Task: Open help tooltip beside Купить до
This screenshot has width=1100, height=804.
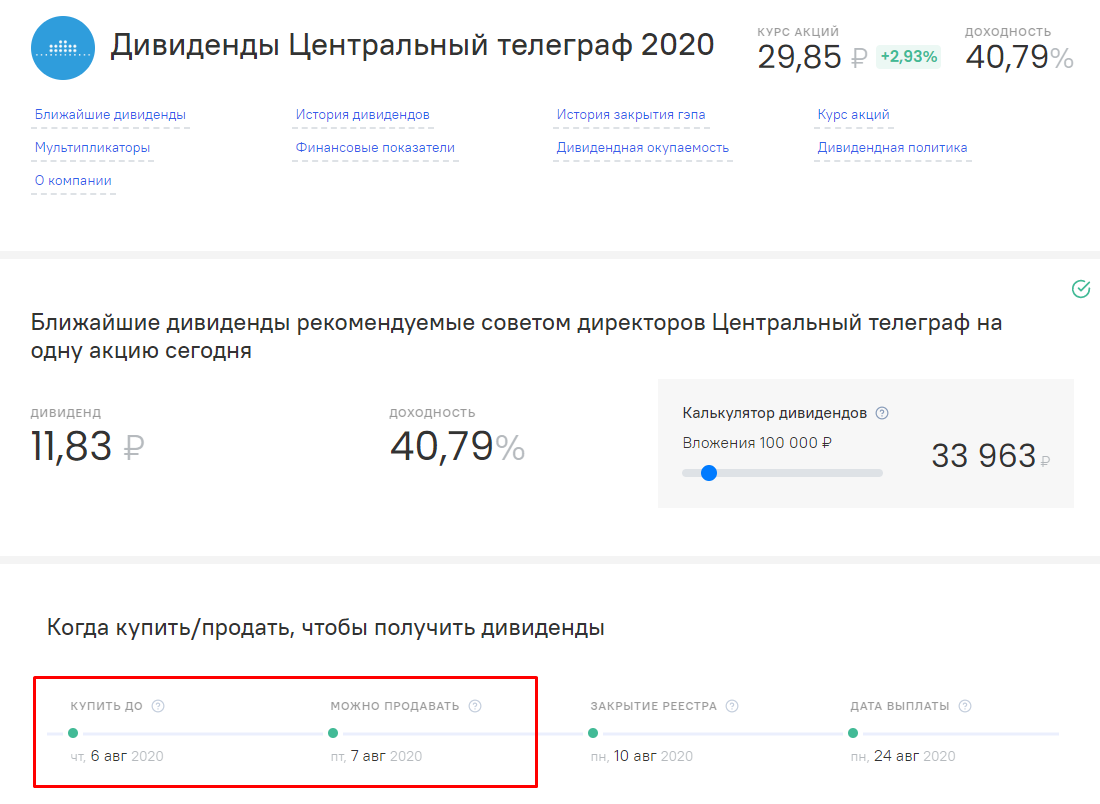Action: tap(158, 705)
